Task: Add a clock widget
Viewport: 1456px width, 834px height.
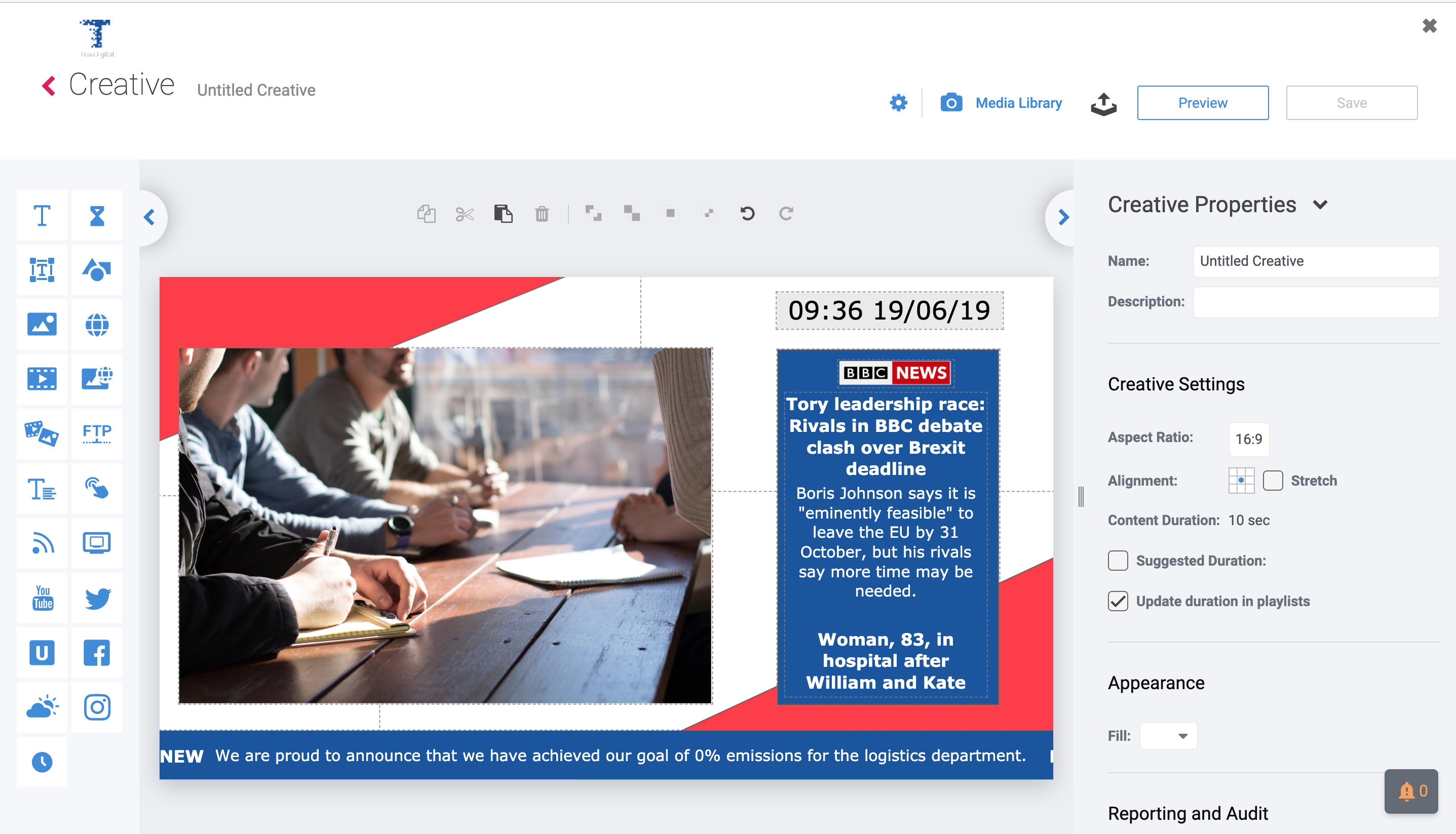Action: coord(42,762)
